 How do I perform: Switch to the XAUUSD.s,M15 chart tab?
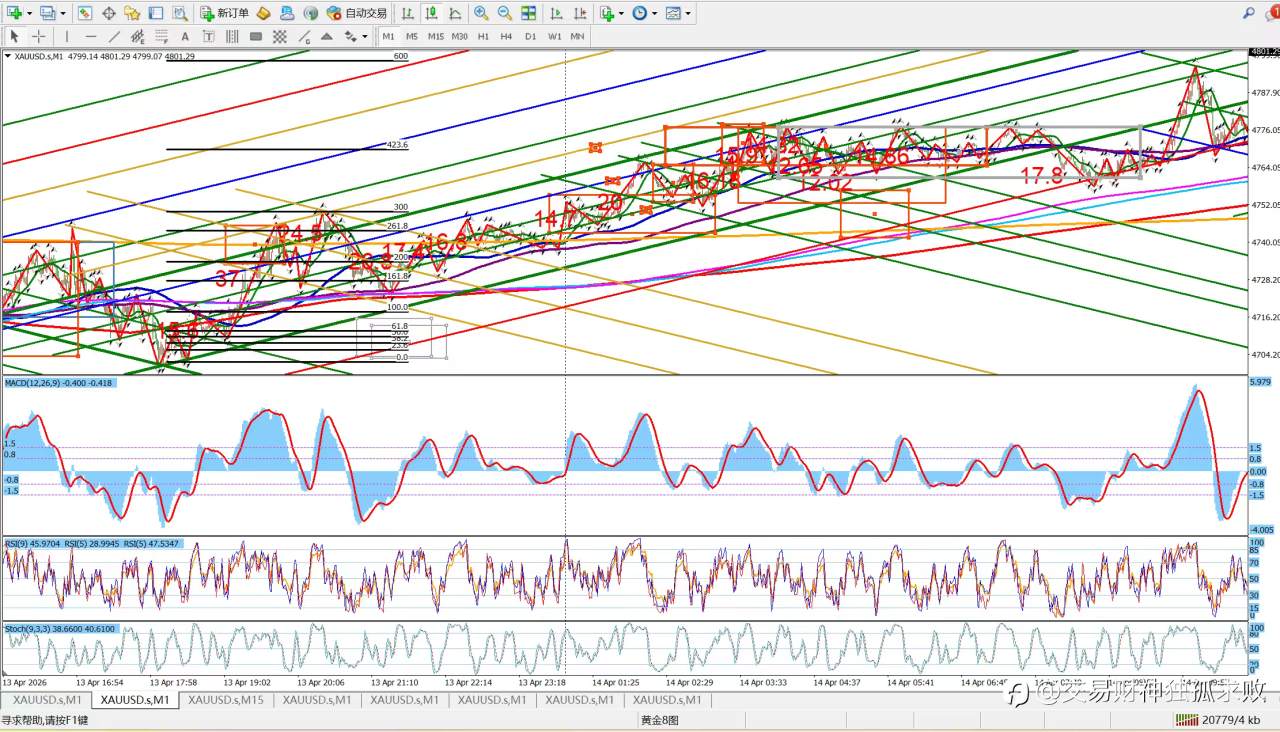pyautogui.click(x=226, y=700)
